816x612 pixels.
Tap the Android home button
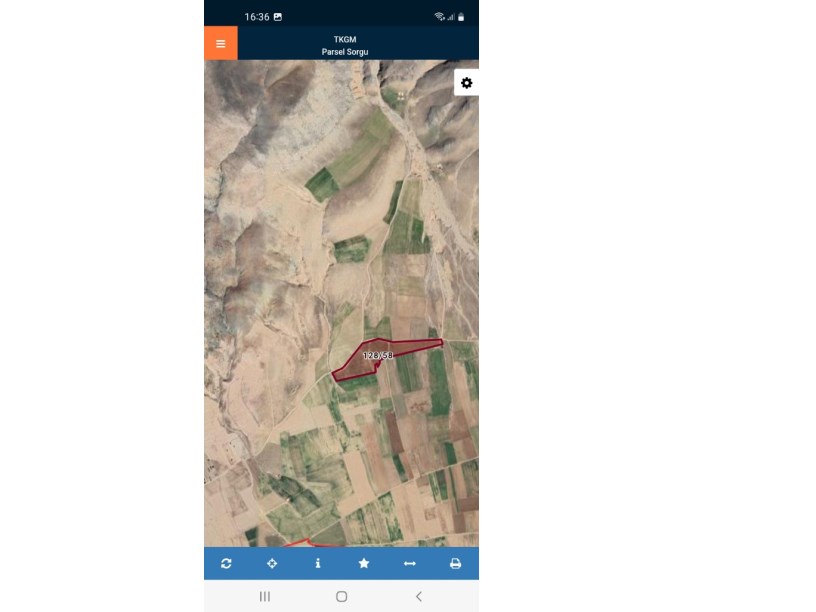(341, 596)
